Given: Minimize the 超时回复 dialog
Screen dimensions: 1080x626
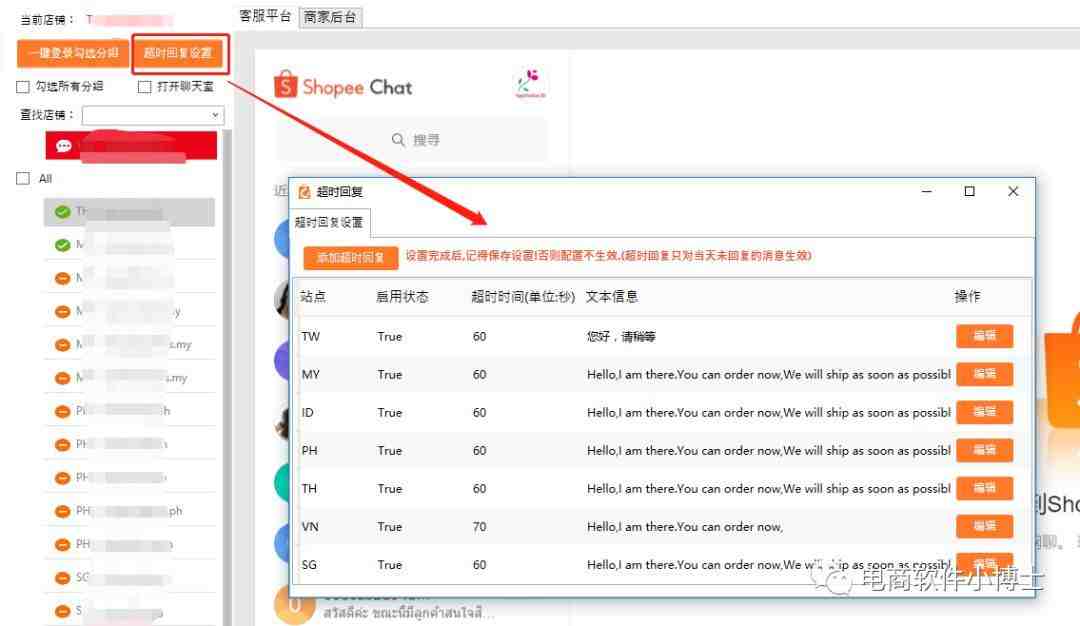Looking at the screenshot, I should [x=926, y=191].
